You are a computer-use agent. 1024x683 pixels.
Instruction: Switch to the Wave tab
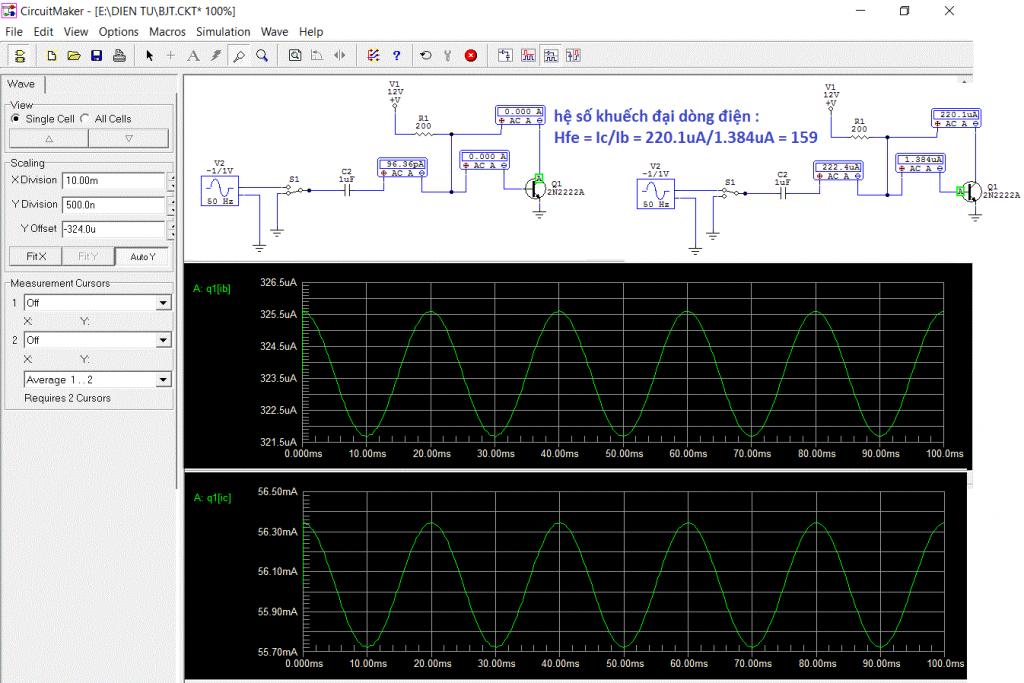pos(21,85)
